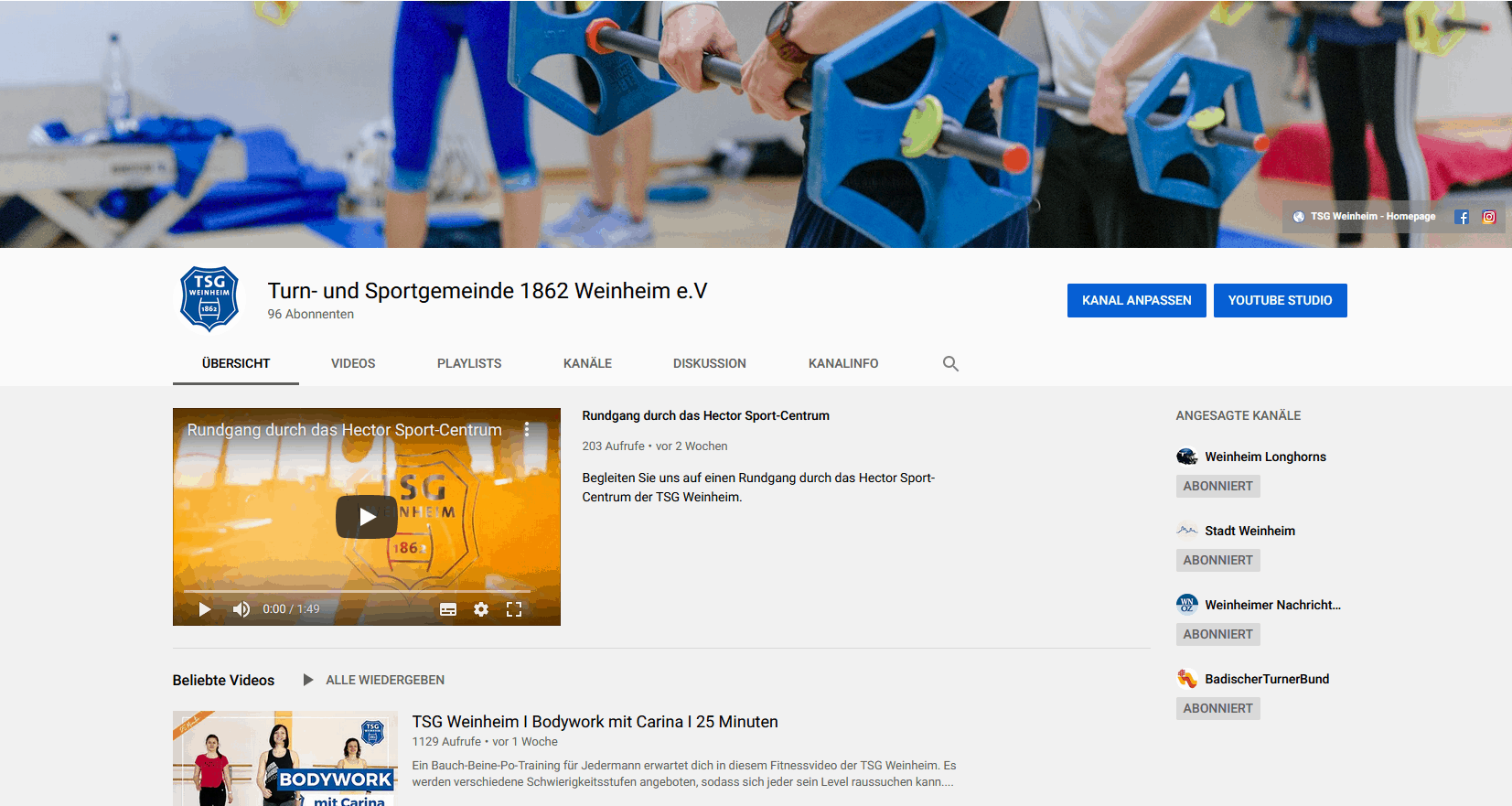Open Stadt Weinheim channel avatar
Image resolution: width=1512 pixels, height=806 pixels.
tap(1187, 531)
